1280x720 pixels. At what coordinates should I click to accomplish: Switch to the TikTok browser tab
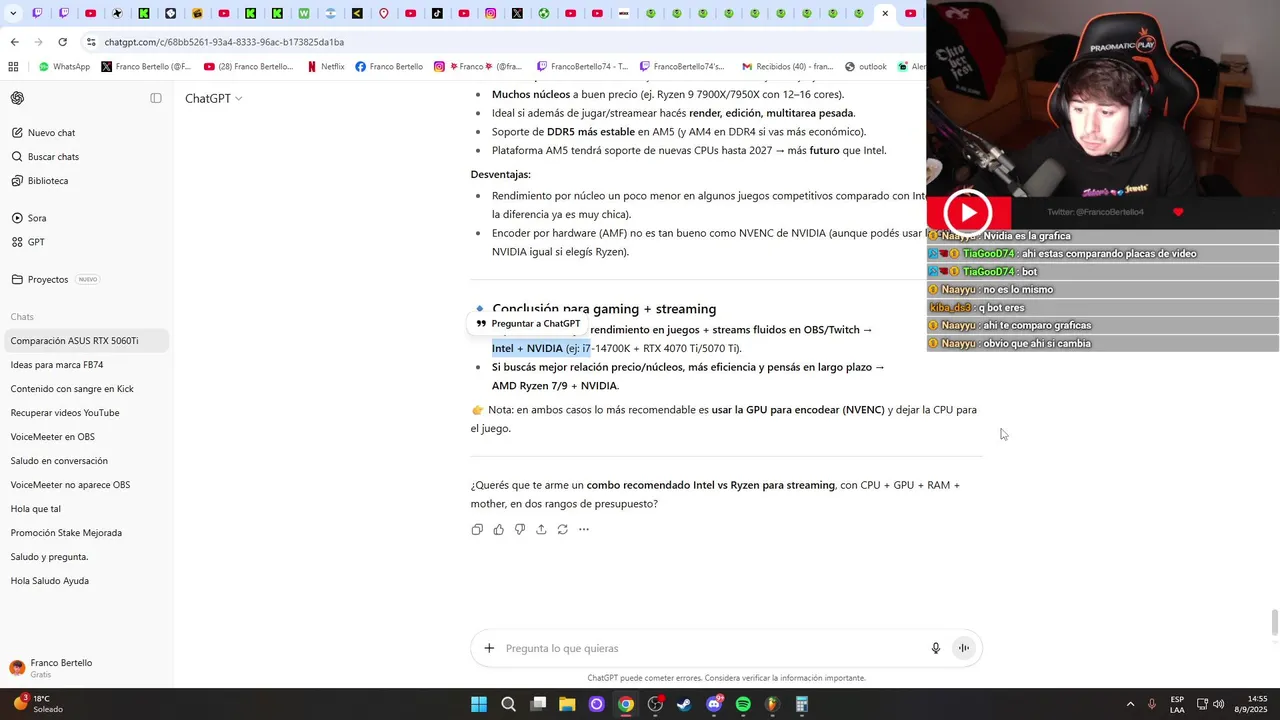[x=437, y=13]
